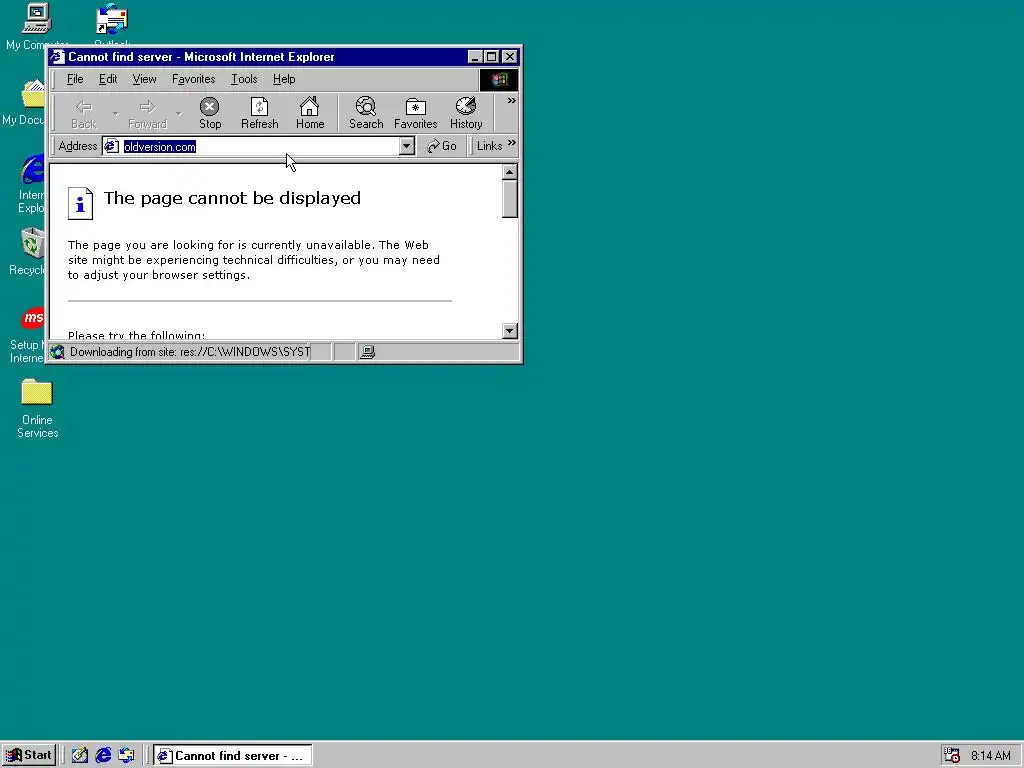This screenshot has height=768, width=1024.
Task: Reload the page using Refresh
Action: 259,114
